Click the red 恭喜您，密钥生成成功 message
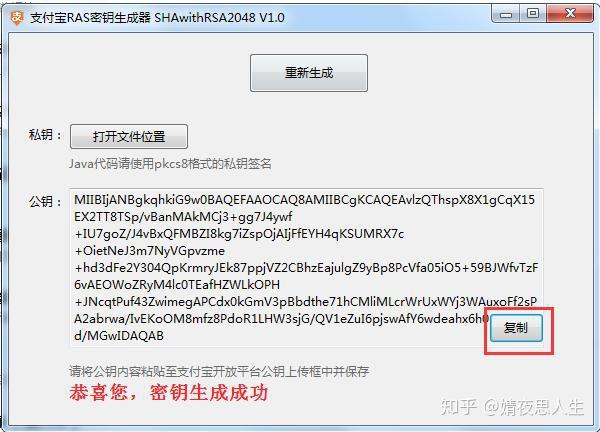 (168, 393)
